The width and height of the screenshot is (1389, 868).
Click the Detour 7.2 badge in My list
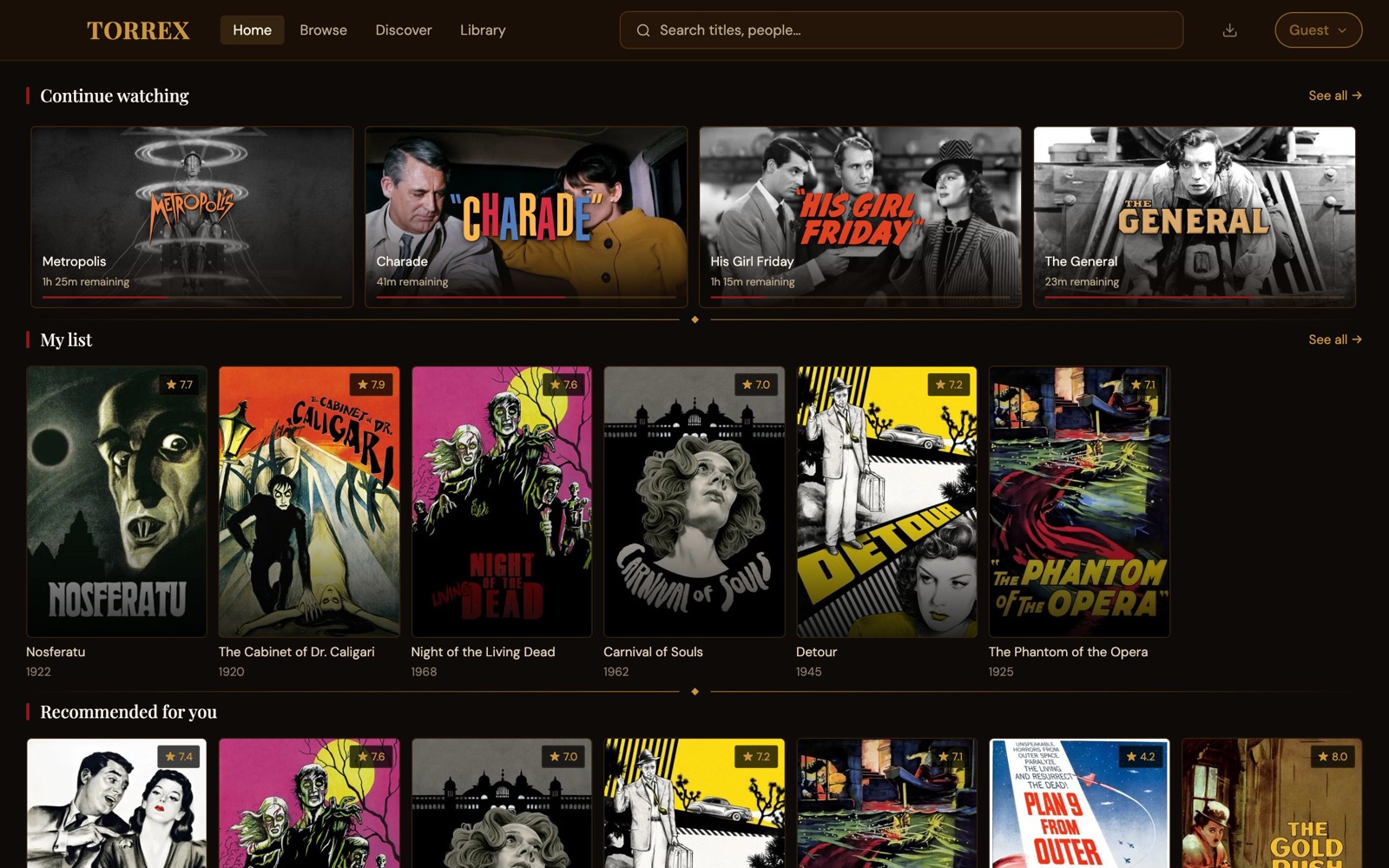coord(949,385)
